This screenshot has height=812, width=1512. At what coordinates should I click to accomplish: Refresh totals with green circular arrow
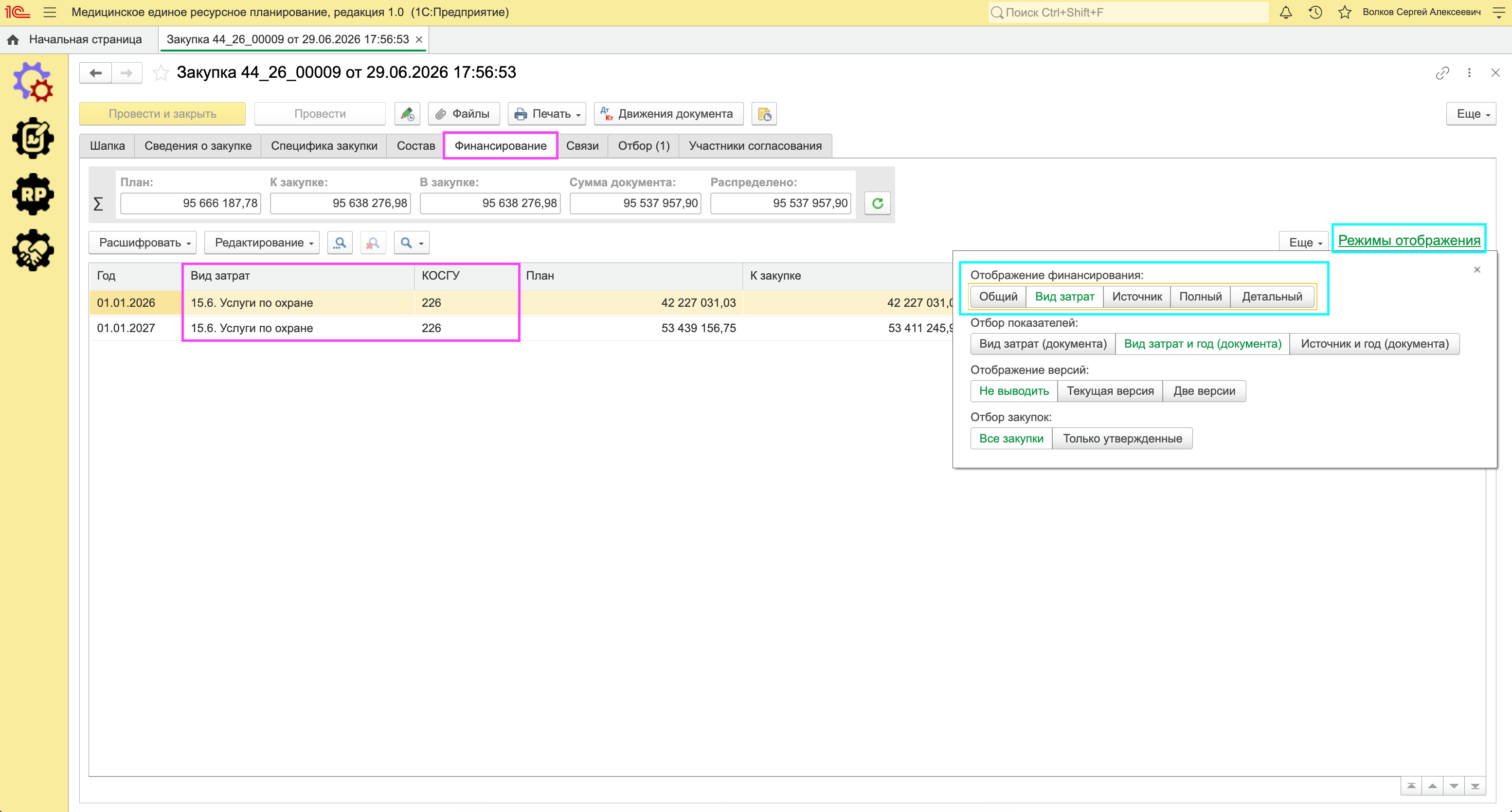click(x=878, y=203)
